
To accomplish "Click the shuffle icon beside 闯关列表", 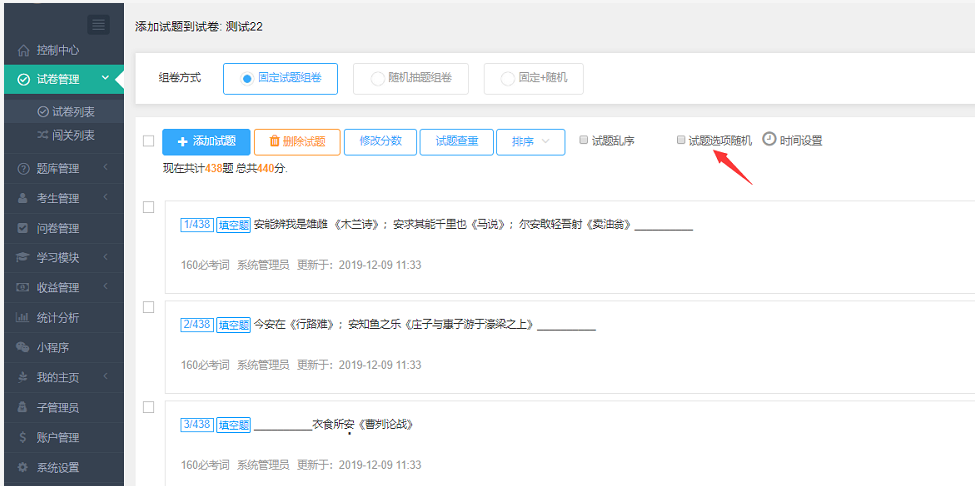I will (43, 135).
